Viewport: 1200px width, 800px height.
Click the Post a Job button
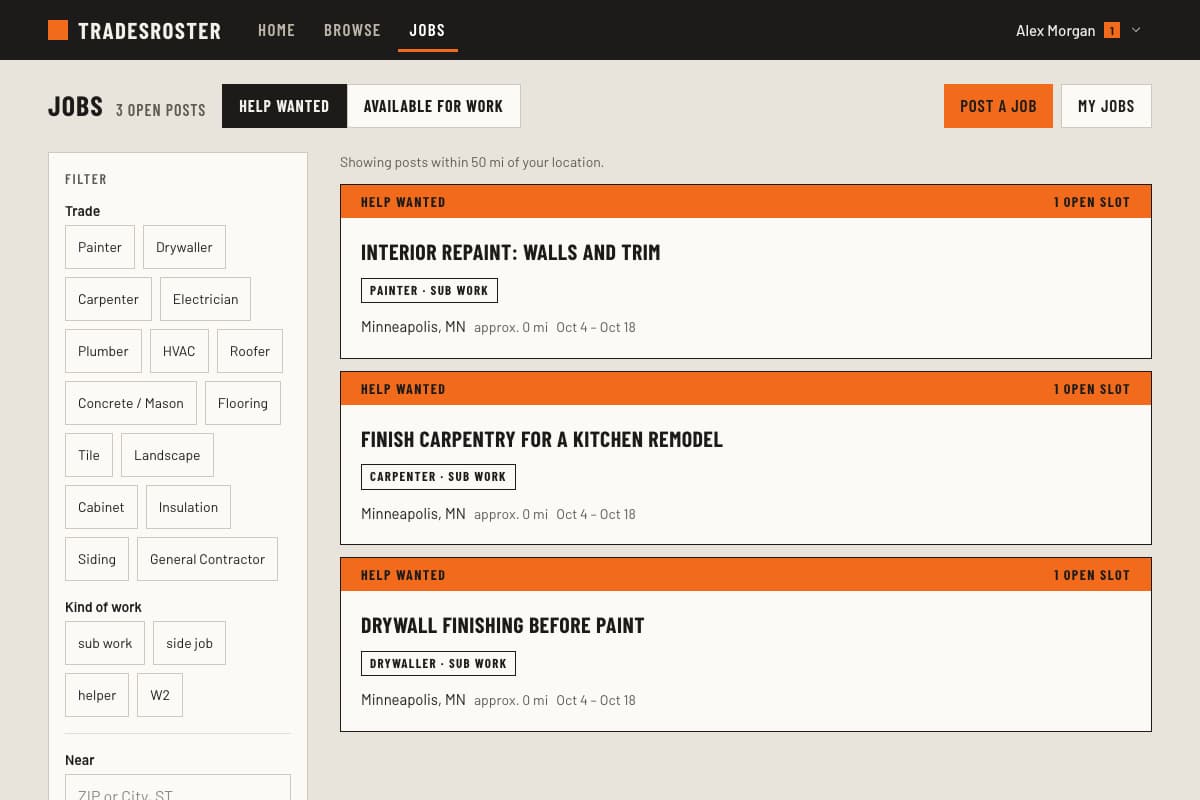(998, 106)
